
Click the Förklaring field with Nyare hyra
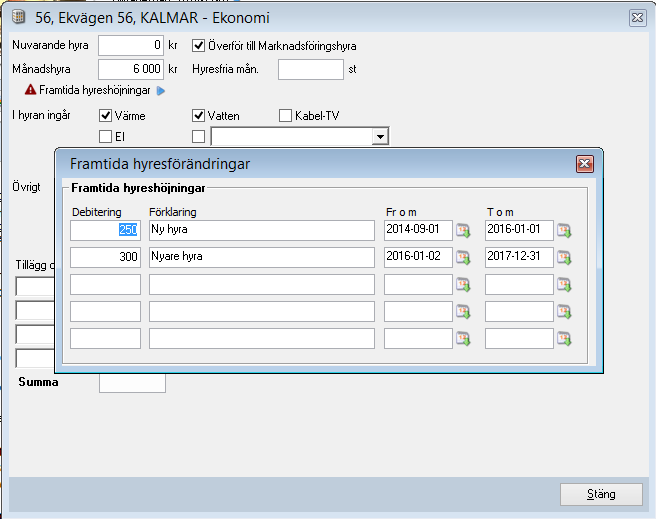click(x=262, y=257)
